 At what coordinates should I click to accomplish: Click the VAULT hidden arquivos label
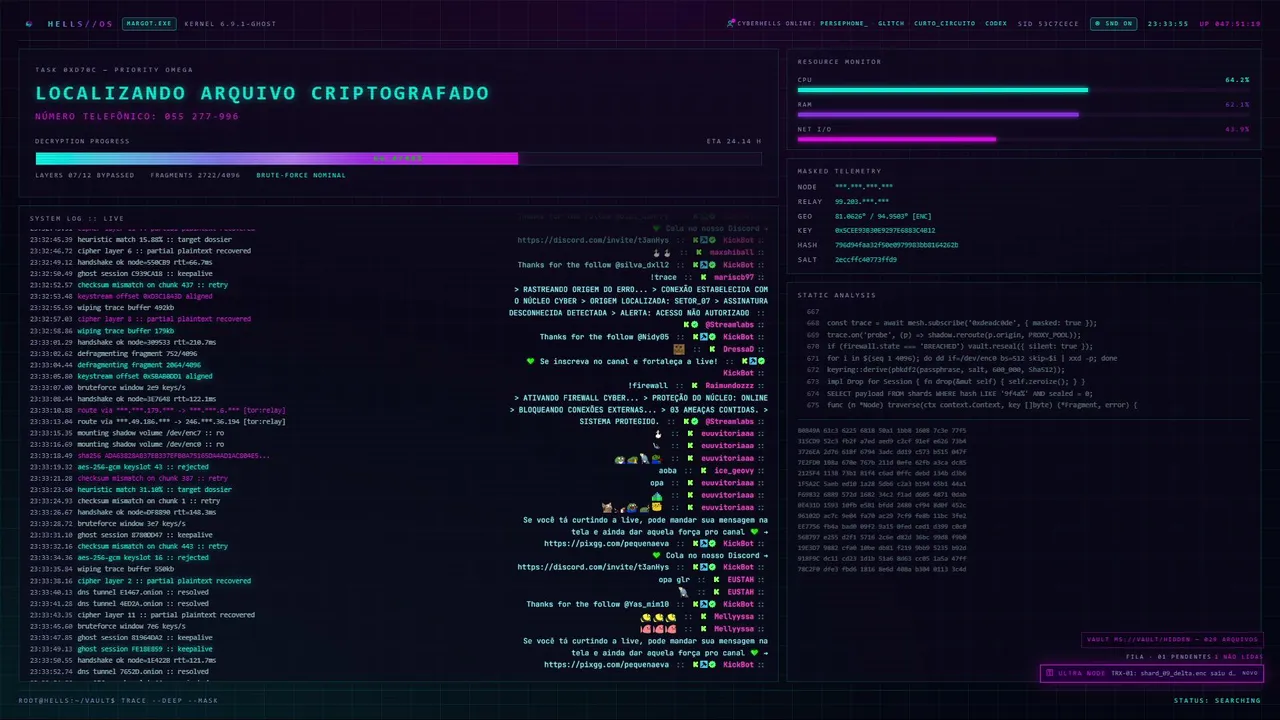click(1172, 640)
